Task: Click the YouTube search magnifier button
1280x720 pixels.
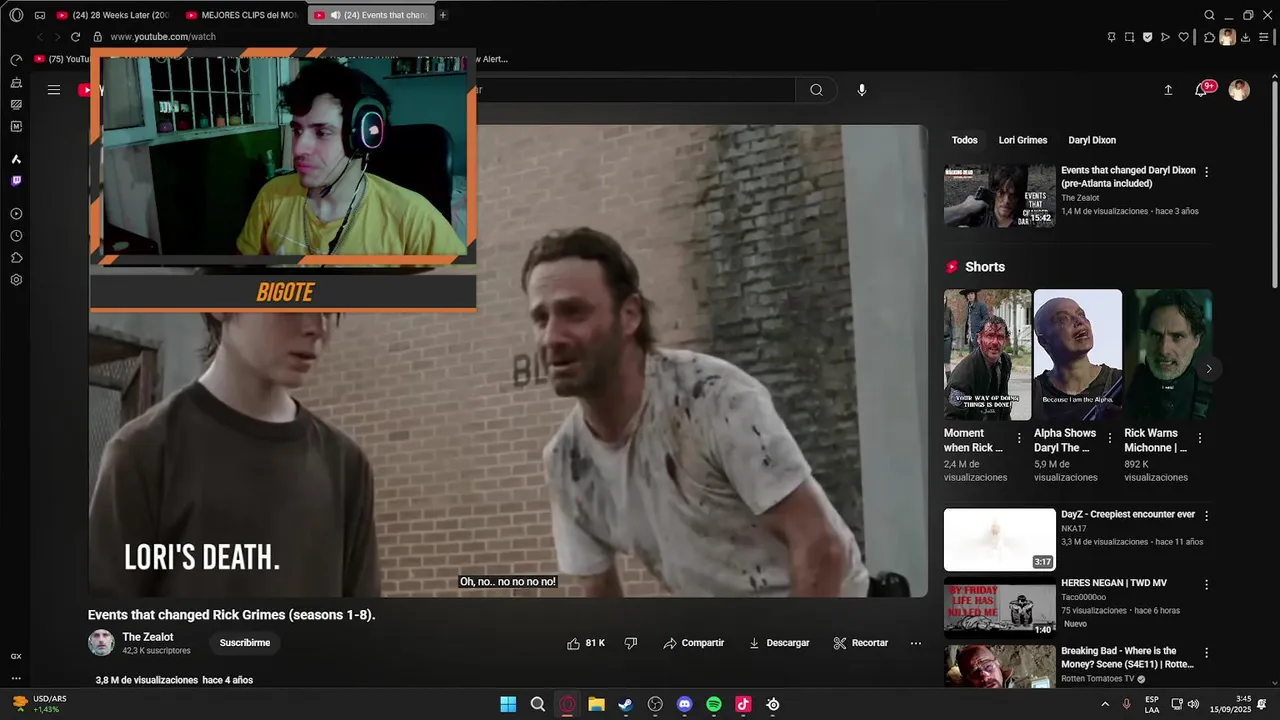Action: (x=817, y=90)
